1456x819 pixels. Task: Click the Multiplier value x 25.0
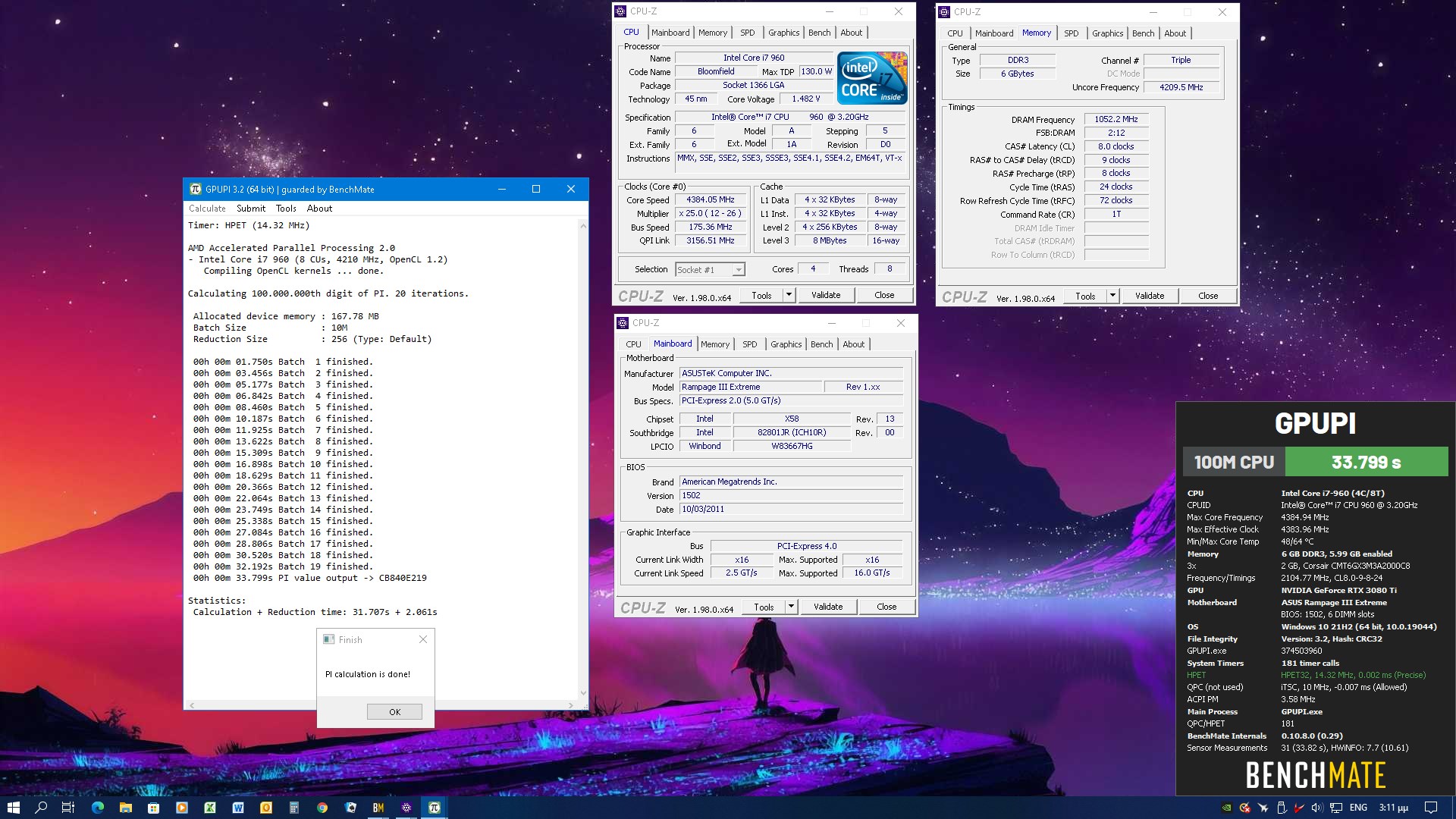tap(710, 214)
